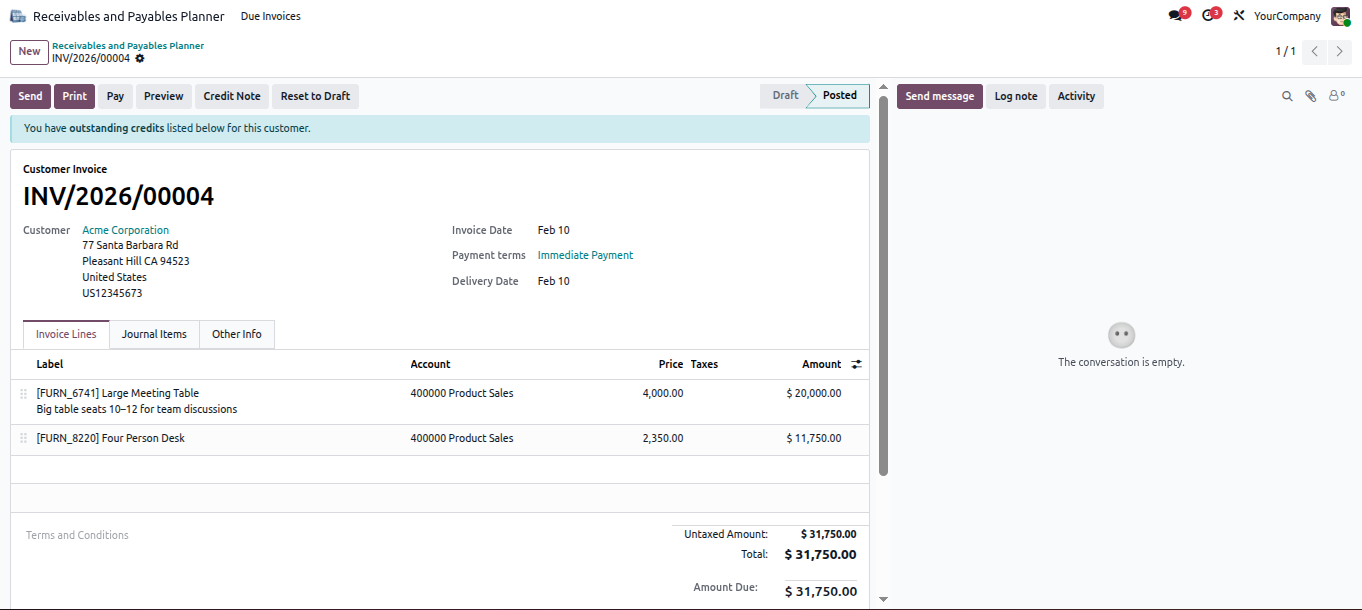
Task: Create a Credit Note
Action: point(232,96)
